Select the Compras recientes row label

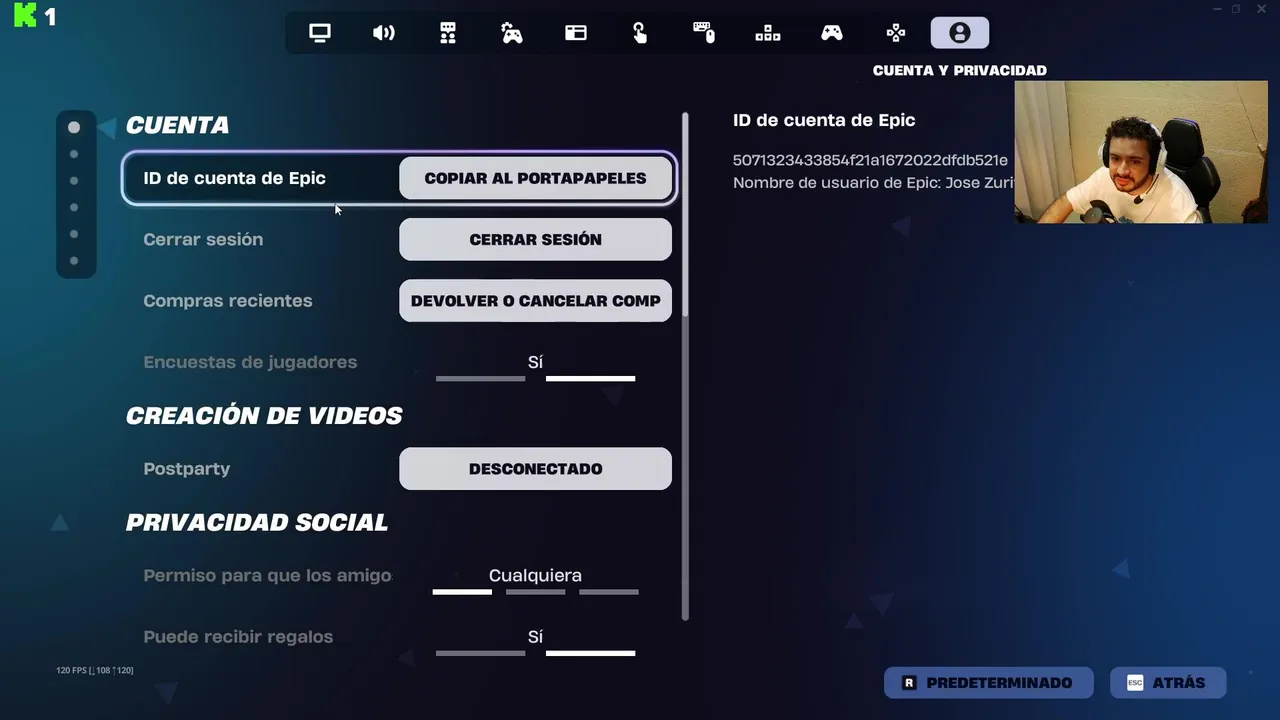coord(228,301)
